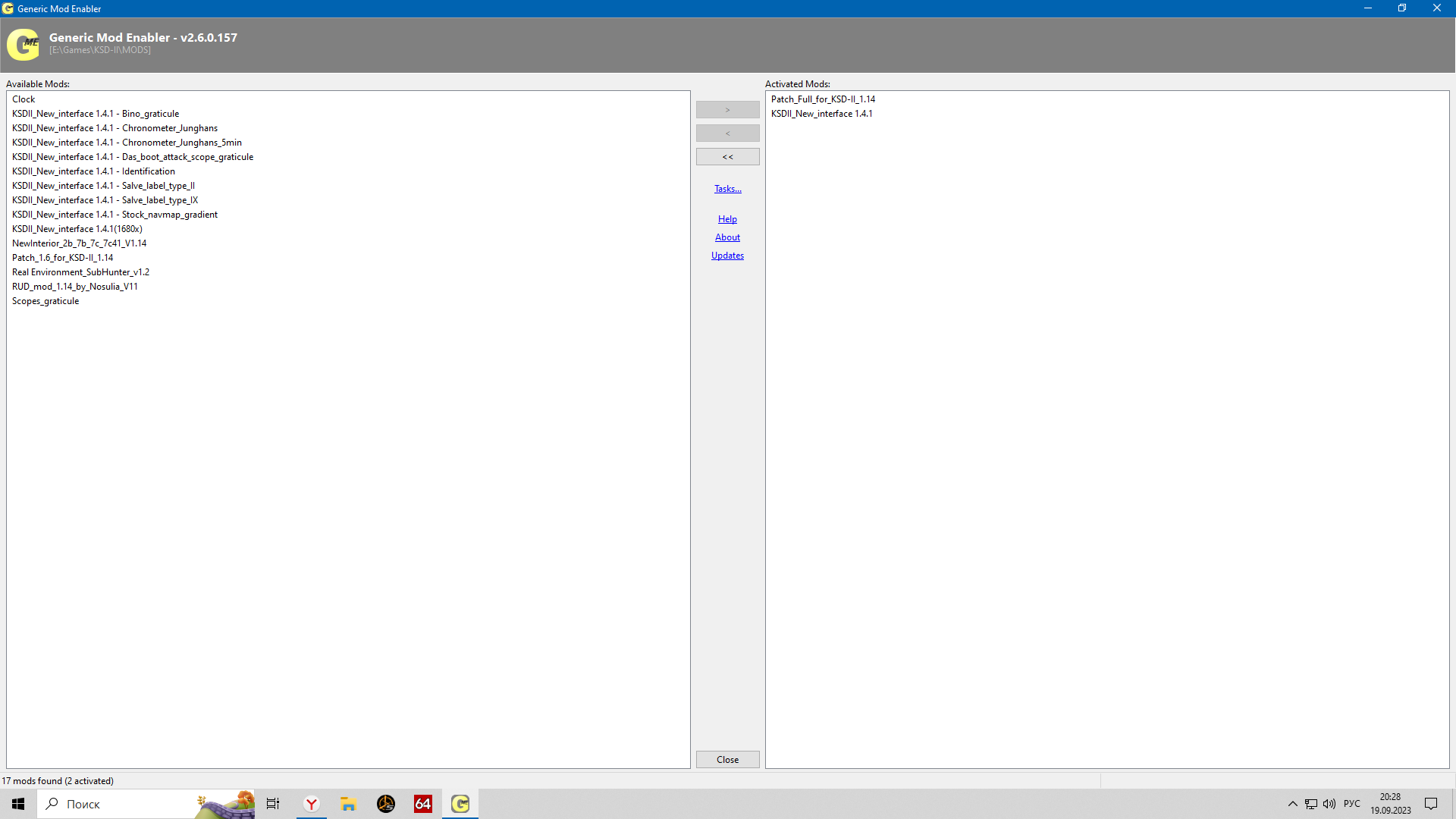Click the taskbar clock showing 20:28
This screenshot has width=1456, height=819.
[x=1390, y=804]
